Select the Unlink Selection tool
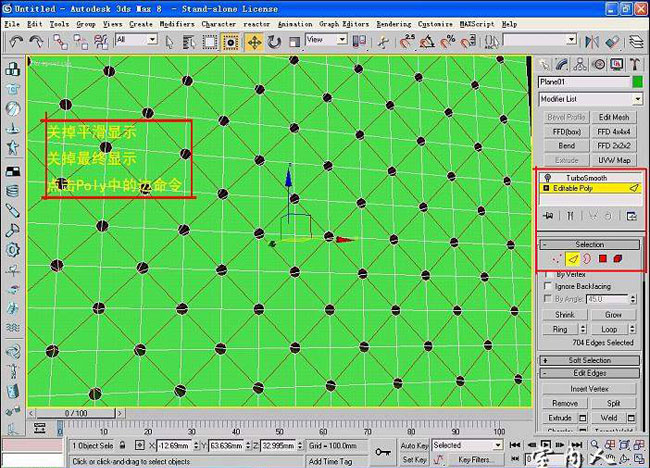This screenshot has height=468, width=650. tap(80, 42)
